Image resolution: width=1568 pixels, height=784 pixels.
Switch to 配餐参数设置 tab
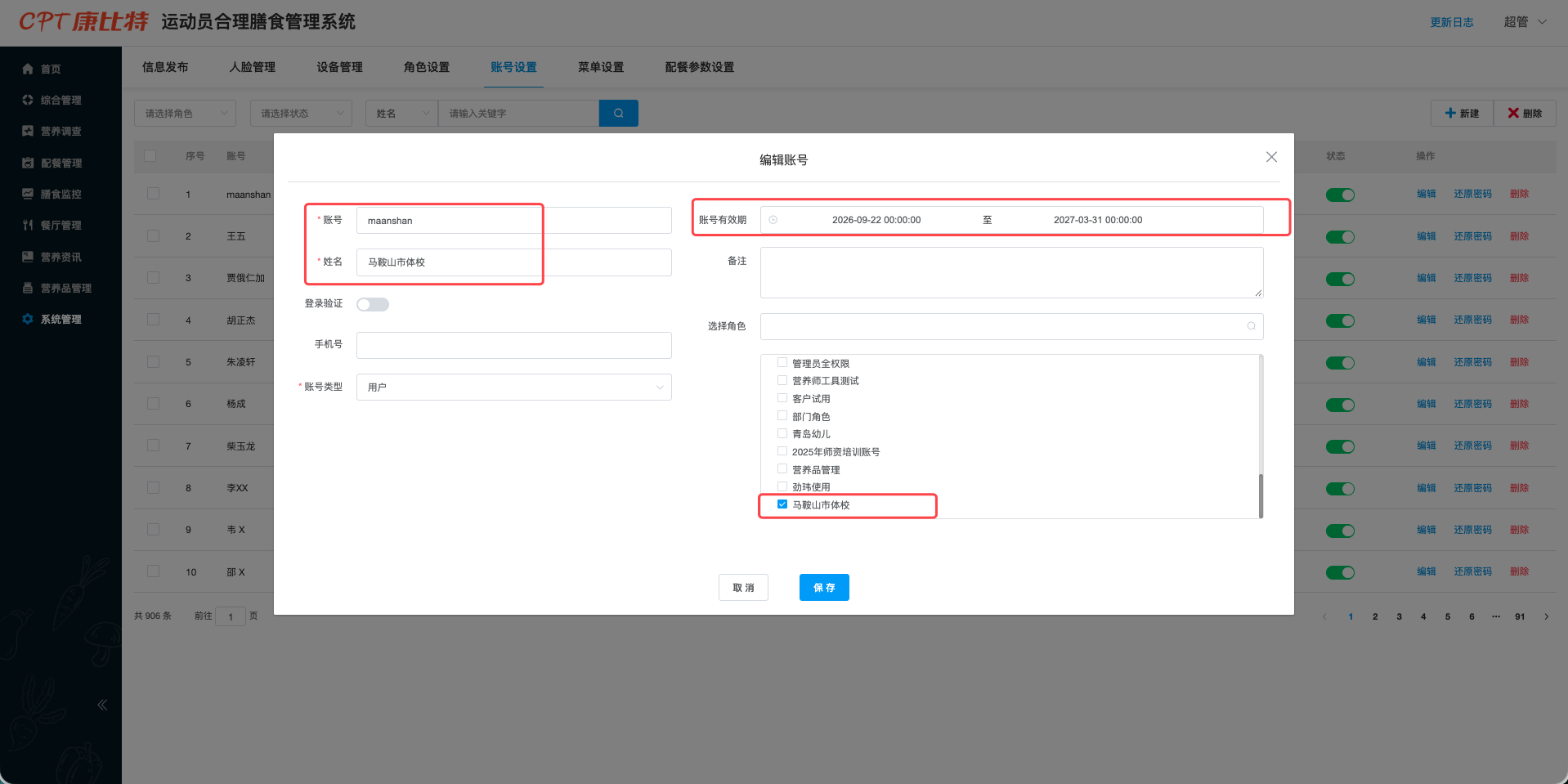pyautogui.click(x=700, y=67)
